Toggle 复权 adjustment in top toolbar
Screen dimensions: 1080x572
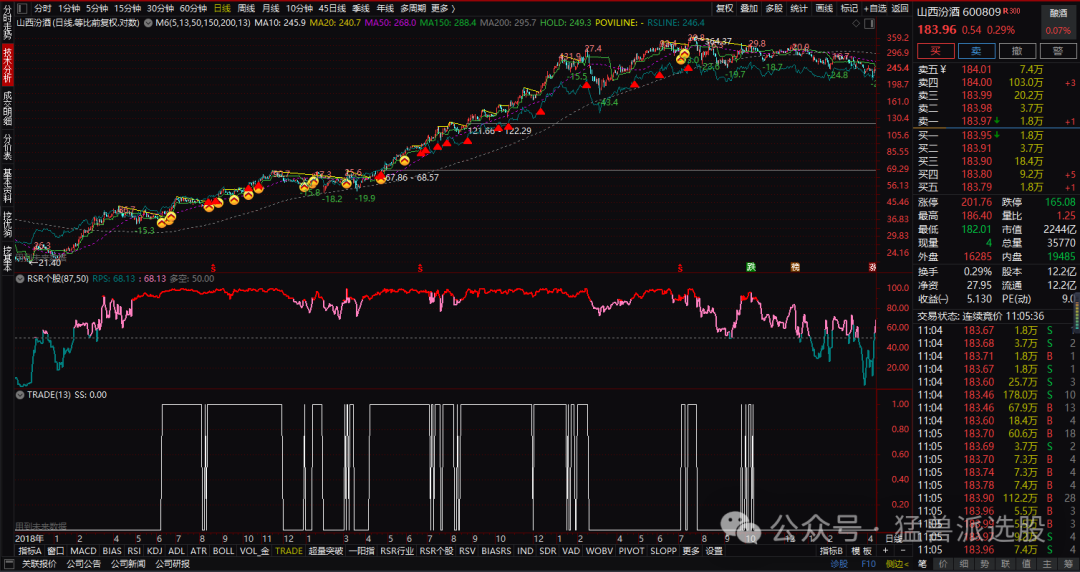point(725,8)
